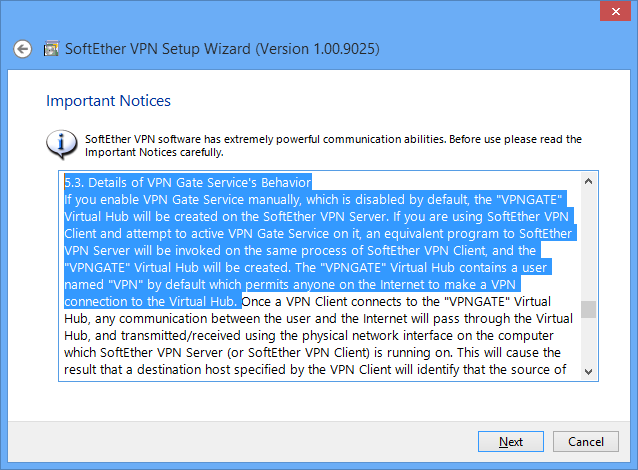Proceed with the Next button
The height and width of the screenshot is (470, 638).
pos(511,441)
